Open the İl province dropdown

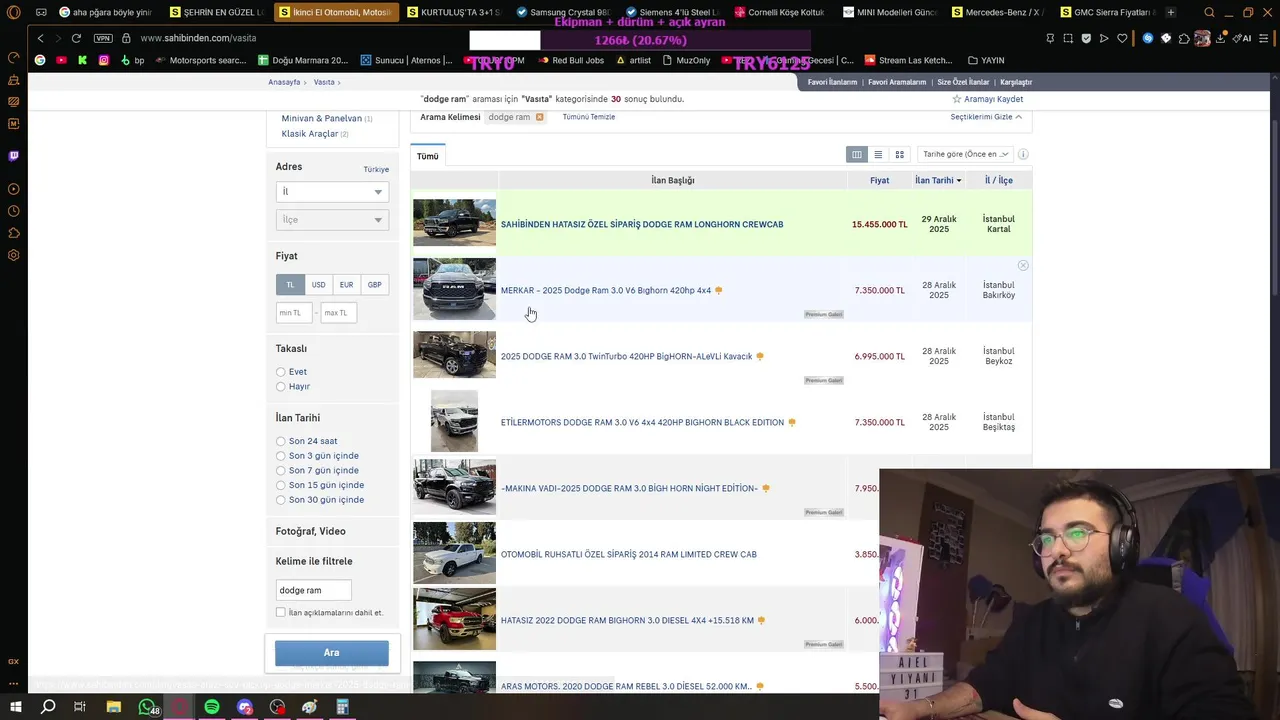(332, 192)
